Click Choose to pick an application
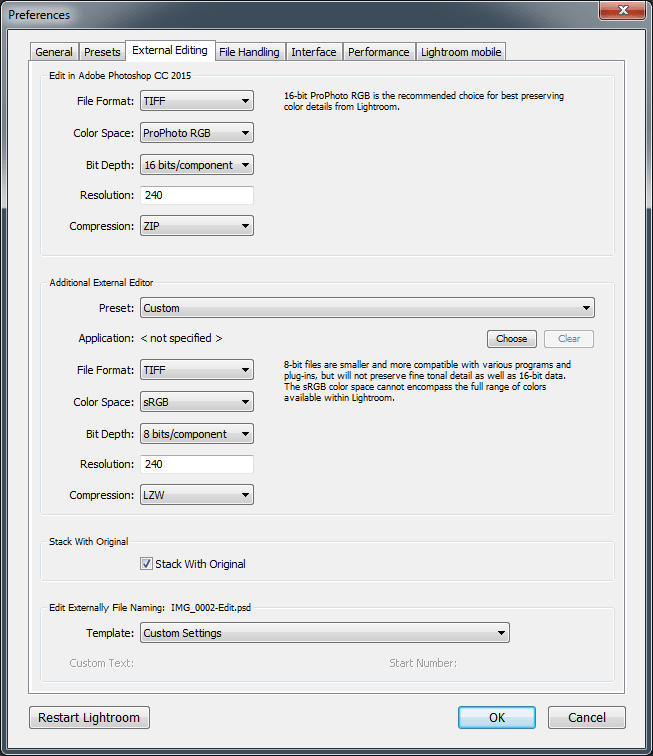Image resolution: width=653 pixels, height=756 pixels. pos(512,338)
